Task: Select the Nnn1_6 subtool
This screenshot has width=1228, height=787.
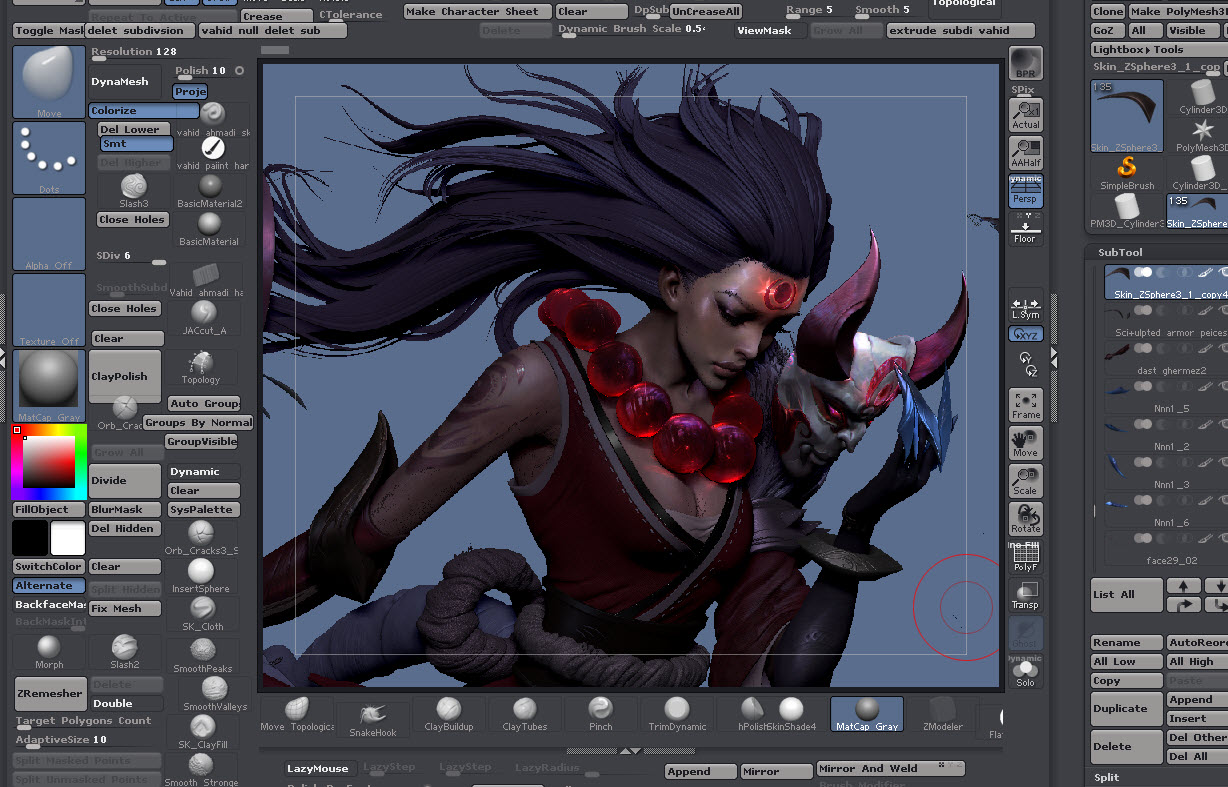Action: [x=1166, y=510]
